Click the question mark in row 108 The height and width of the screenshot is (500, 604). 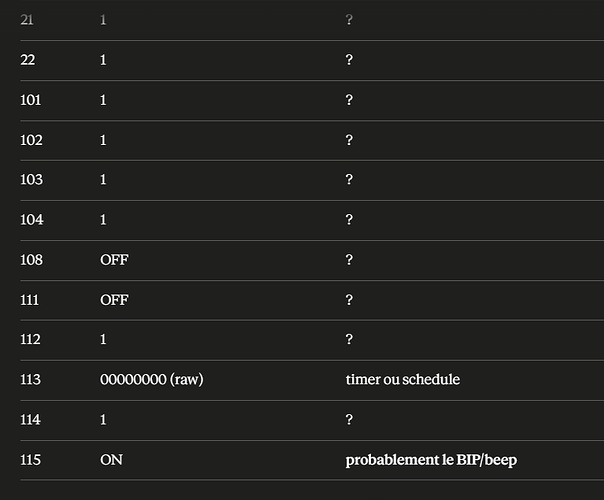pos(349,260)
